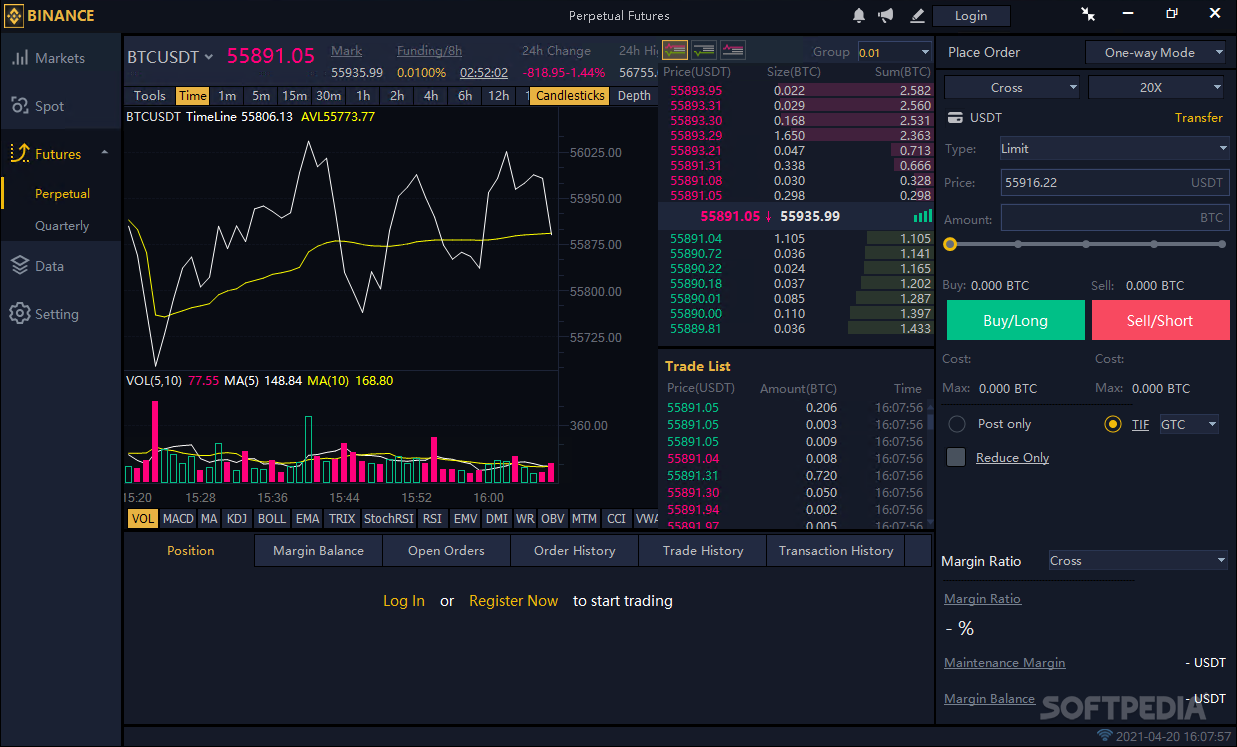This screenshot has width=1237, height=747.
Task: Open notifications bell icon
Action: [x=859, y=15]
